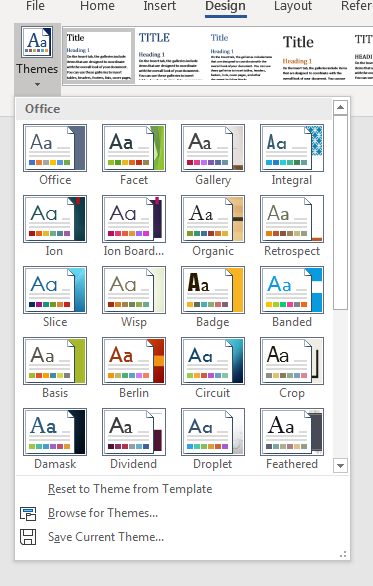Open the Layout ribbon tab

click(x=293, y=6)
